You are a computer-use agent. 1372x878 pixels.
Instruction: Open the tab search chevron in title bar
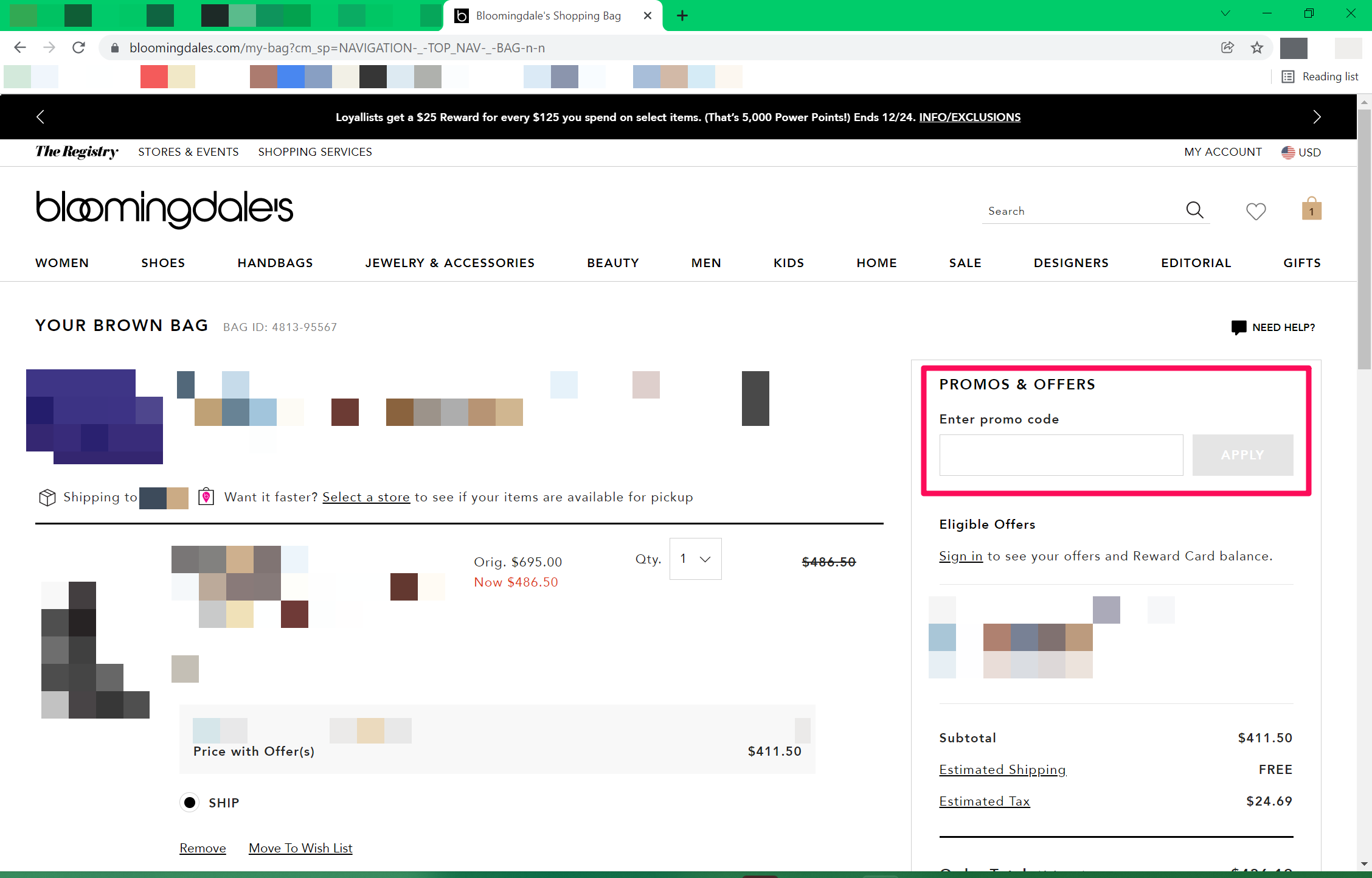click(1225, 13)
